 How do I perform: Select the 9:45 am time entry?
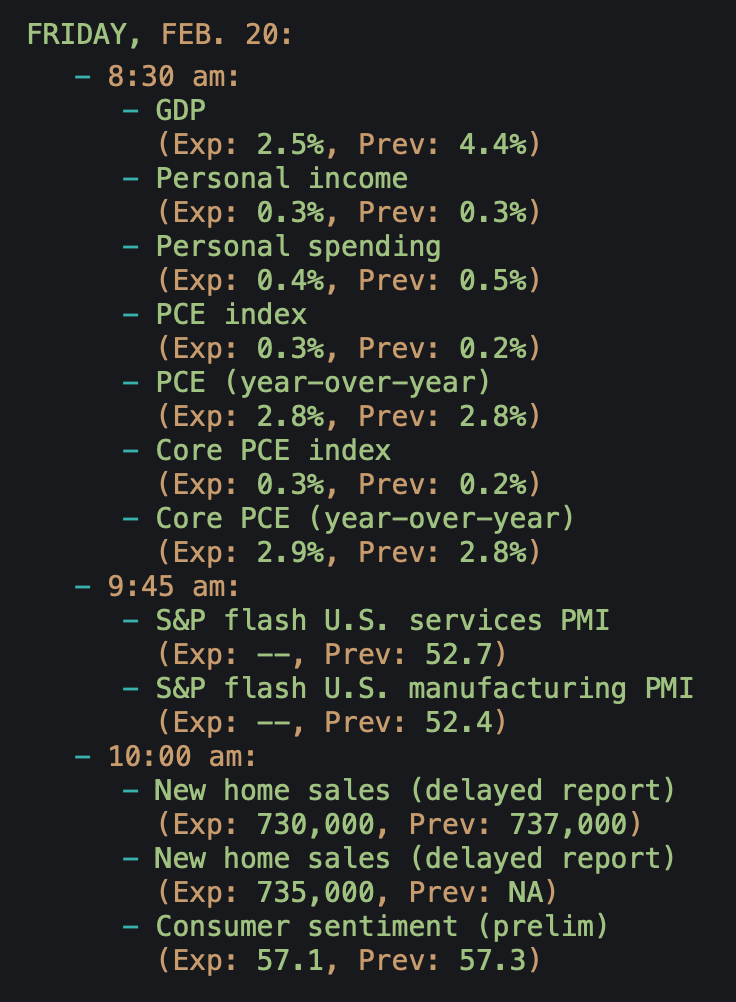173,586
